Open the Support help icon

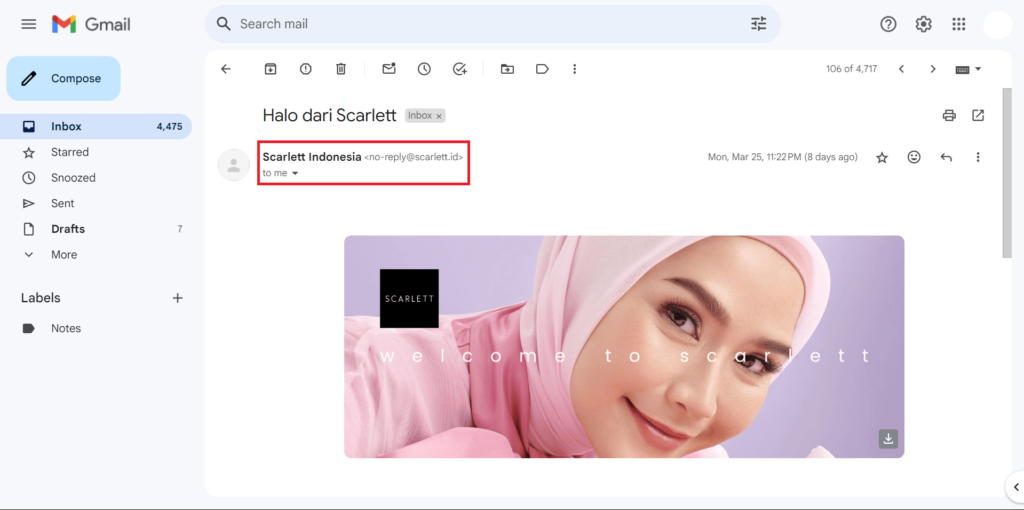click(x=888, y=24)
